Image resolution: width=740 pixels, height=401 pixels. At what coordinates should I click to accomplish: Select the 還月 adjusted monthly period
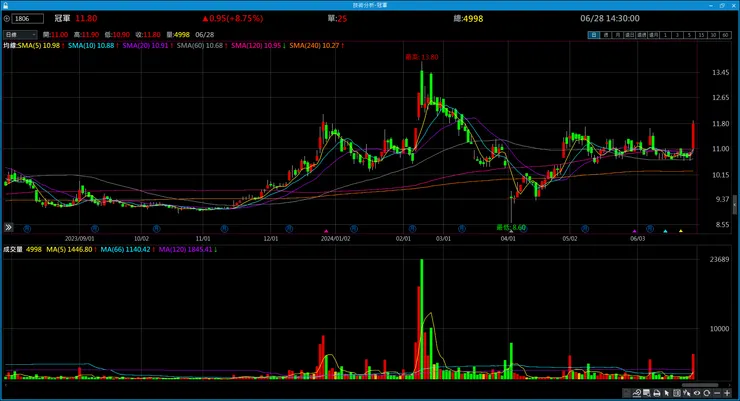coord(654,35)
